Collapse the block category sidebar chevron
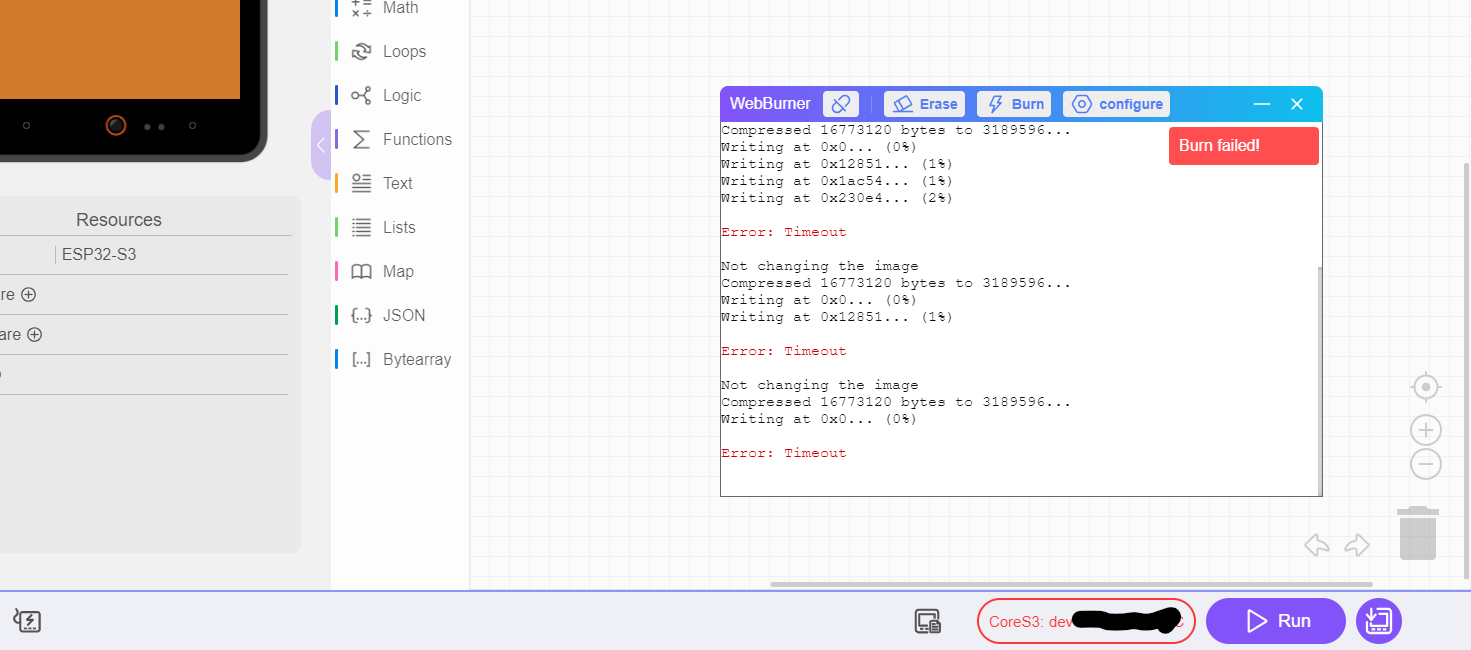 coord(321,145)
